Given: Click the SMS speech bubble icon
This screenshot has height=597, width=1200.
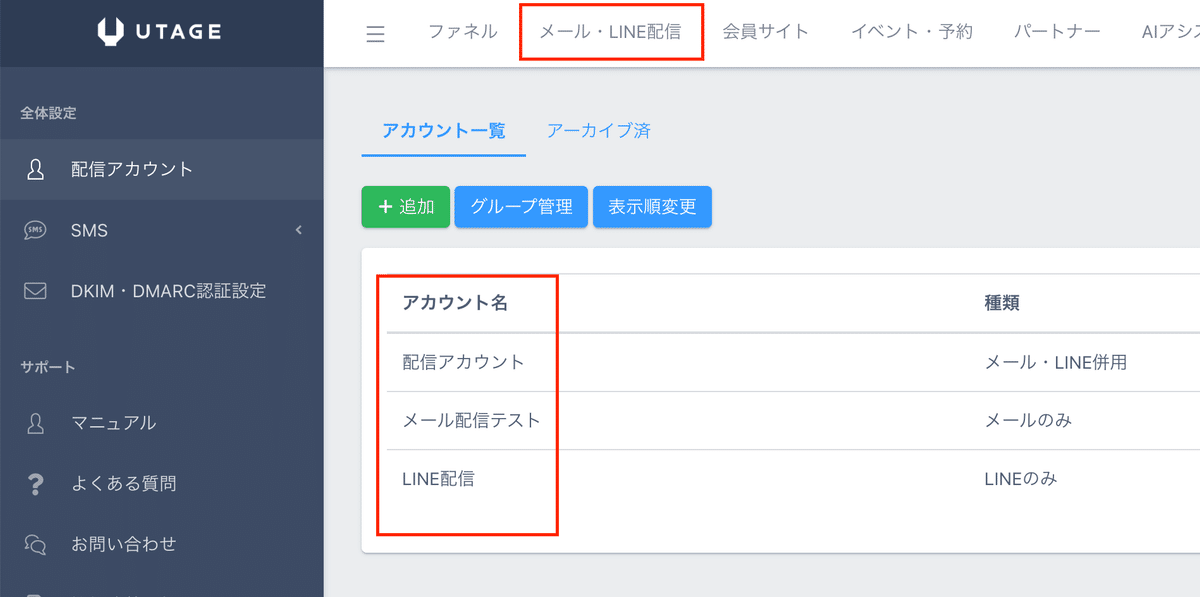Looking at the screenshot, I should 35,230.
